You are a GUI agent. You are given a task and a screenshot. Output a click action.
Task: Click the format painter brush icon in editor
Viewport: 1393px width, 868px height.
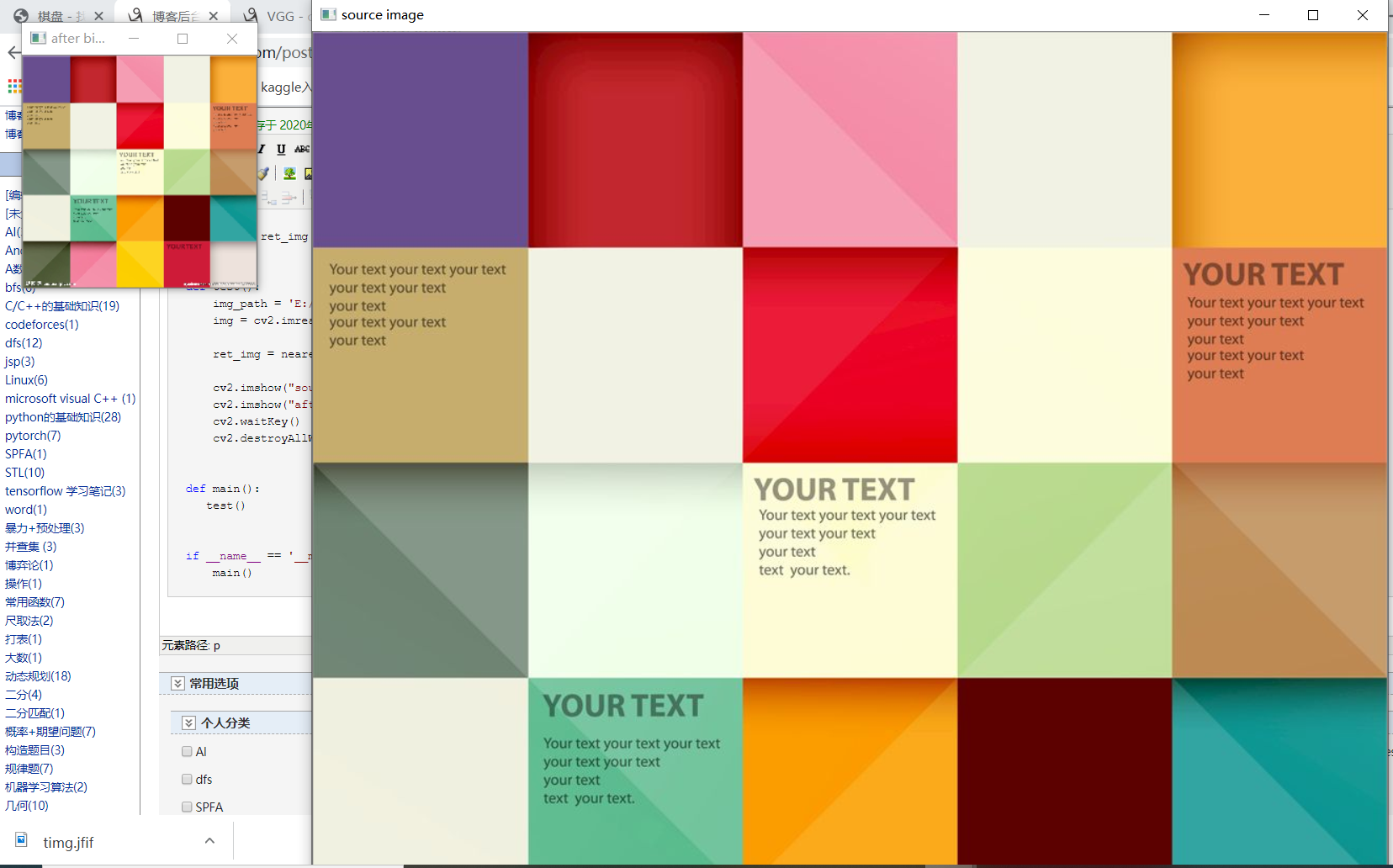pyautogui.click(x=263, y=173)
